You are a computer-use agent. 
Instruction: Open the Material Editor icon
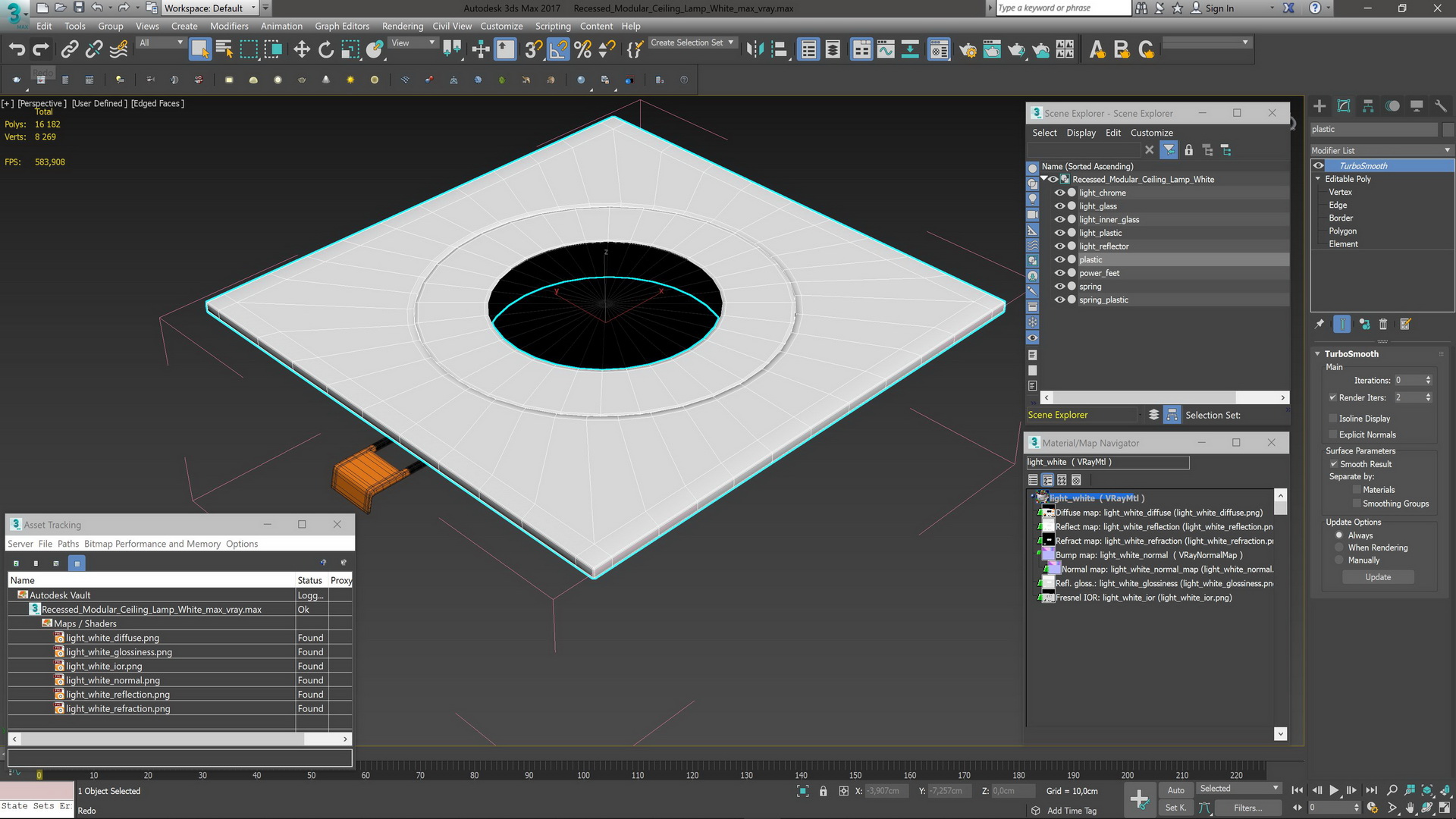click(x=939, y=50)
